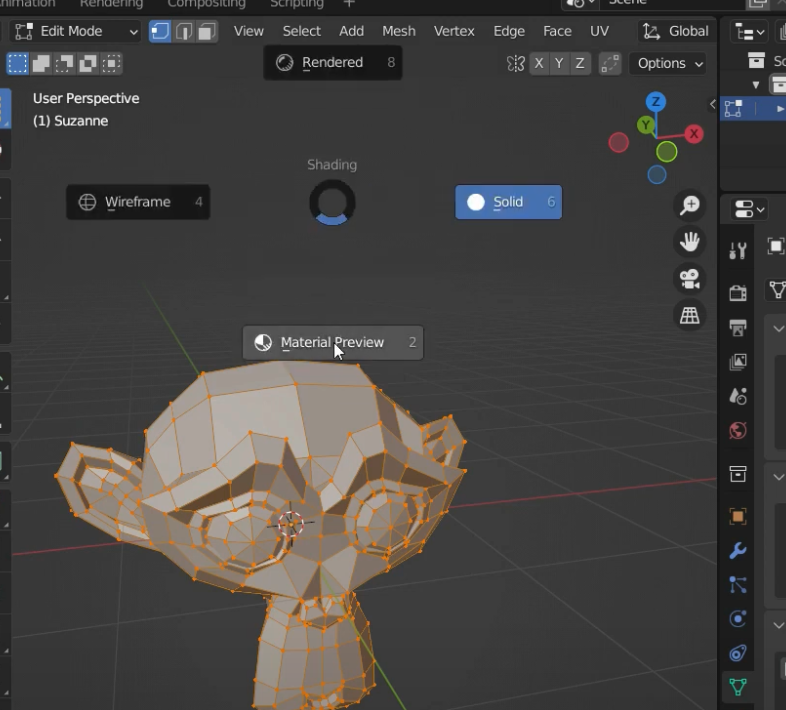Click the blue Z axis gizmo
The width and height of the screenshot is (786, 710).
[656, 101]
